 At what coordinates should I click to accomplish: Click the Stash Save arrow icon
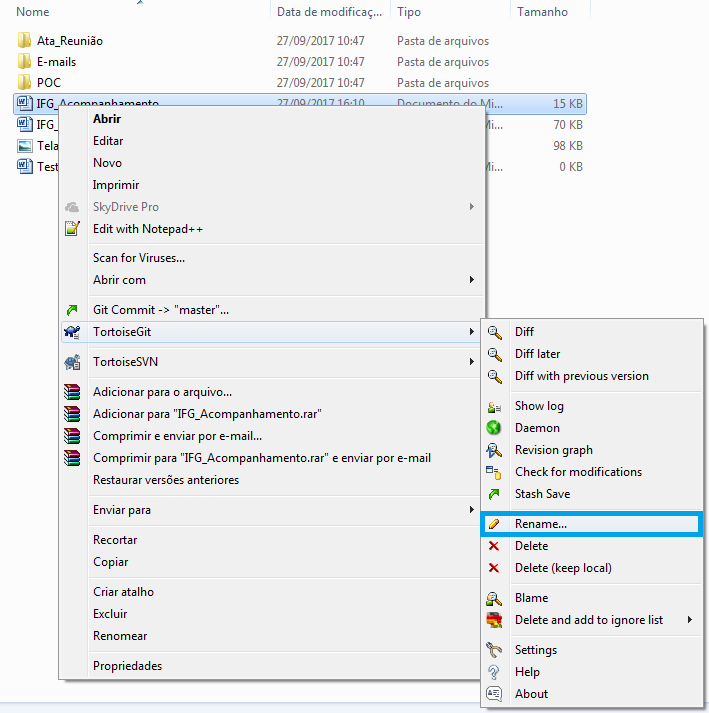(x=493, y=494)
